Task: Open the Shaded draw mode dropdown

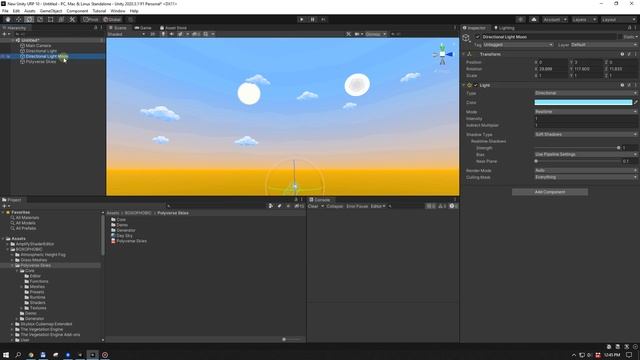Action: (126, 34)
